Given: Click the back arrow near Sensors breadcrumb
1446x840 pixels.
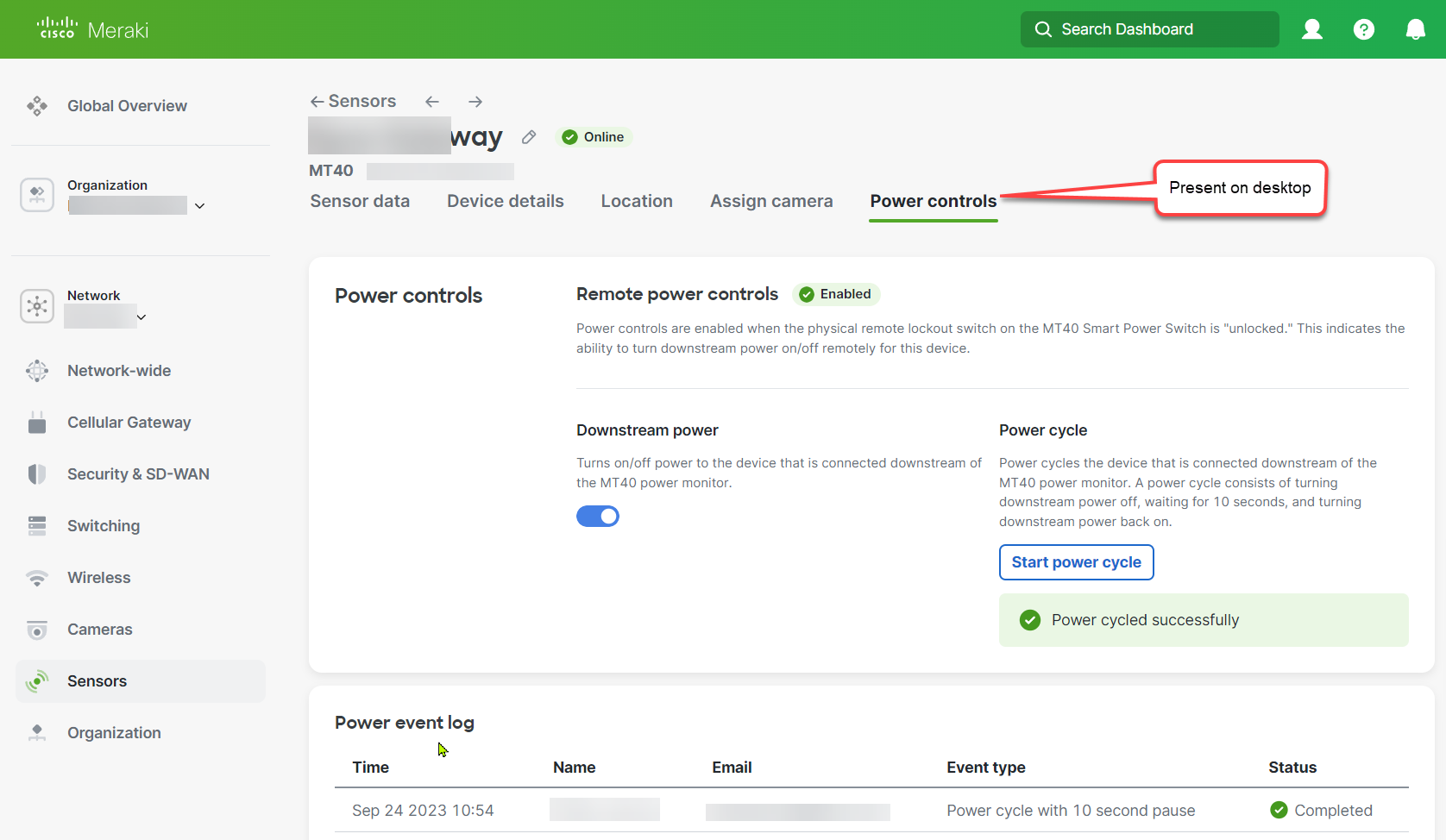Looking at the screenshot, I should (431, 101).
